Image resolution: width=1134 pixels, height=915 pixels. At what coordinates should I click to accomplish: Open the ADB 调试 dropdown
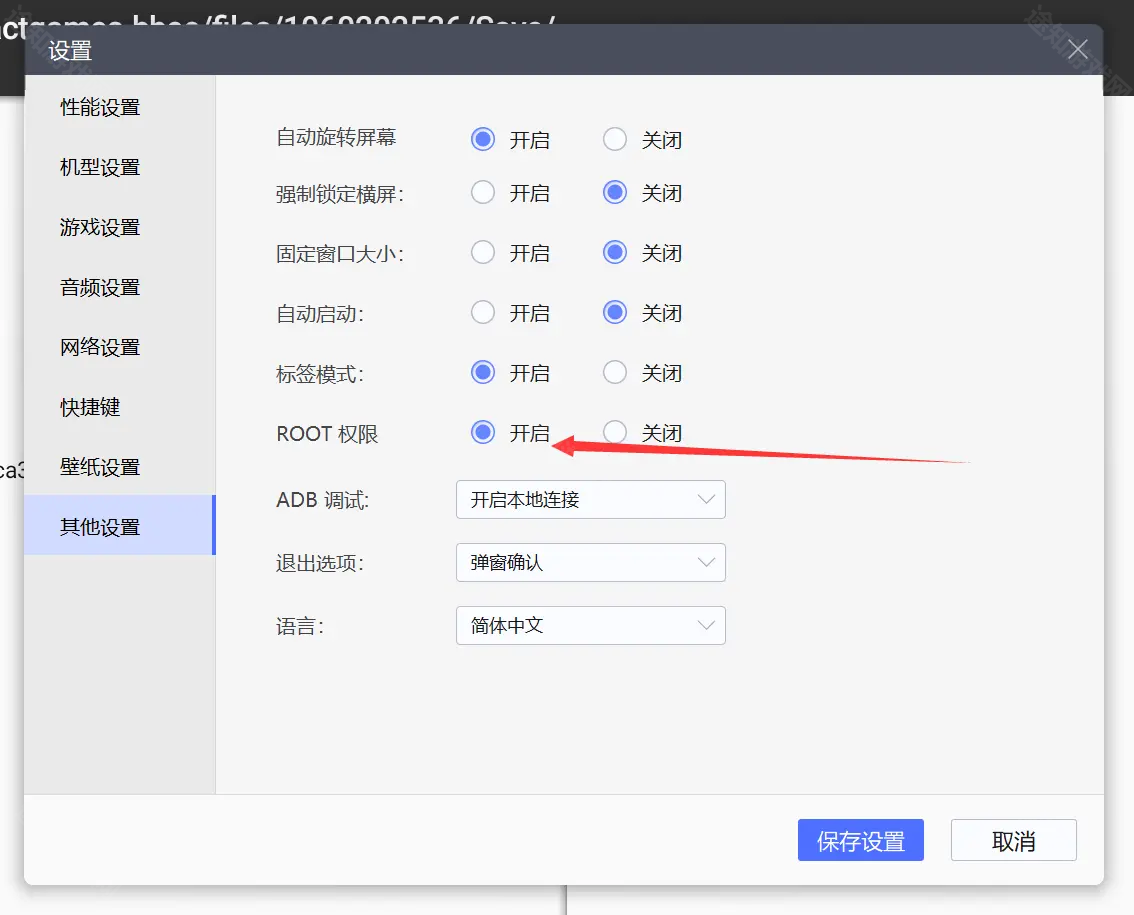point(590,500)
